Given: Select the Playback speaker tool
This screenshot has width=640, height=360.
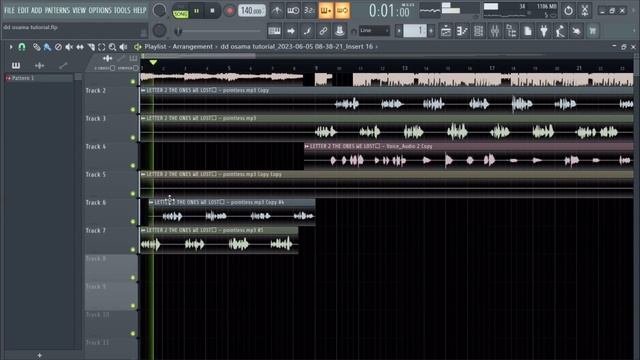Looking at the screenshot, I should click(x=123, y=47).
